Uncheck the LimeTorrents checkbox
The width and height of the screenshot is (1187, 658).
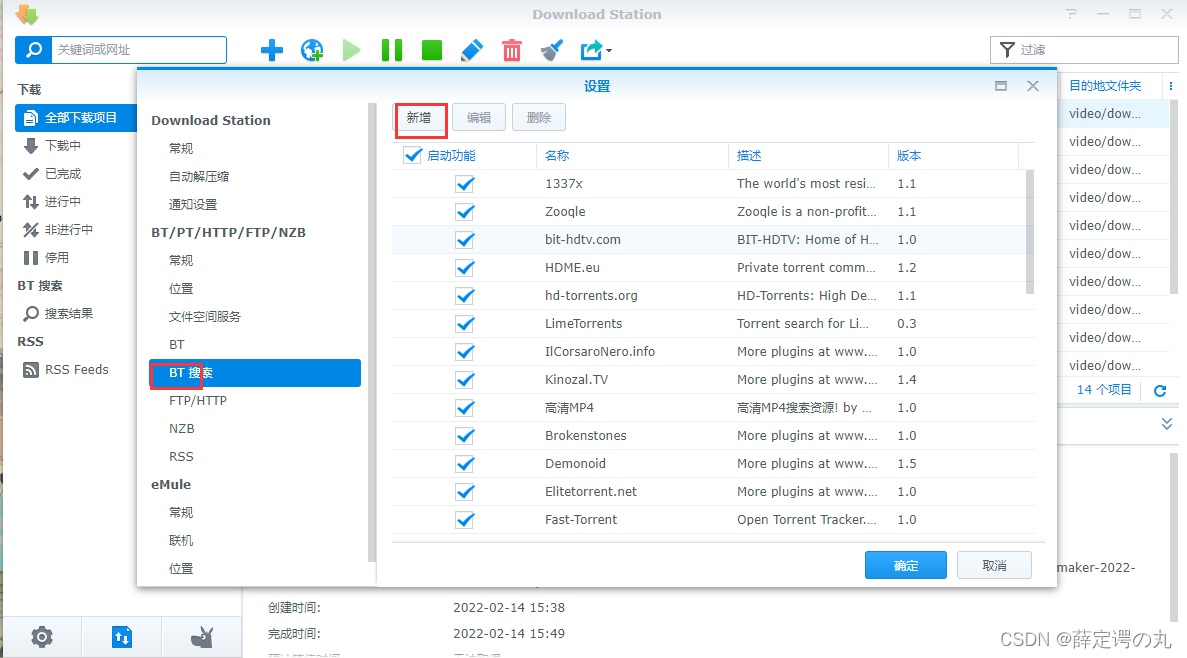(x=465, y=324)
